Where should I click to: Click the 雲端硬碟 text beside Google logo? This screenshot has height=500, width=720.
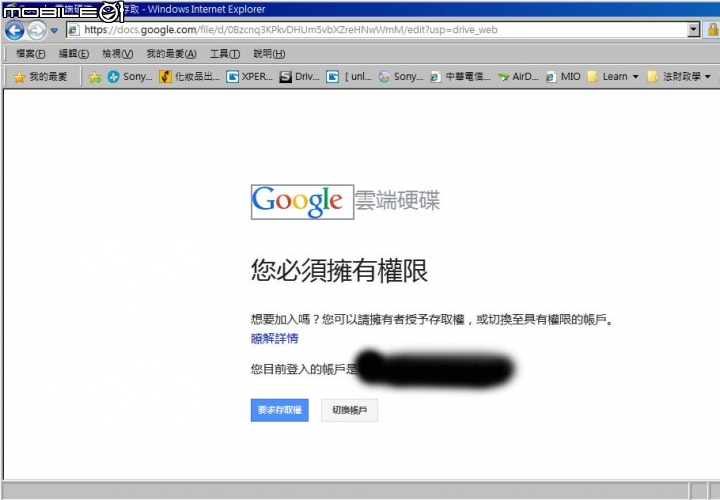coord(398,200)
